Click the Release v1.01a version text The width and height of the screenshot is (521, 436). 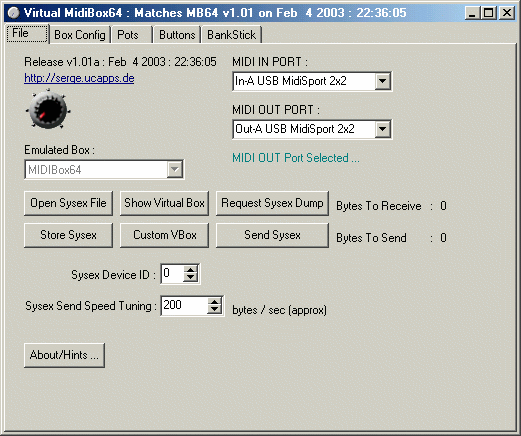[120, 62]
